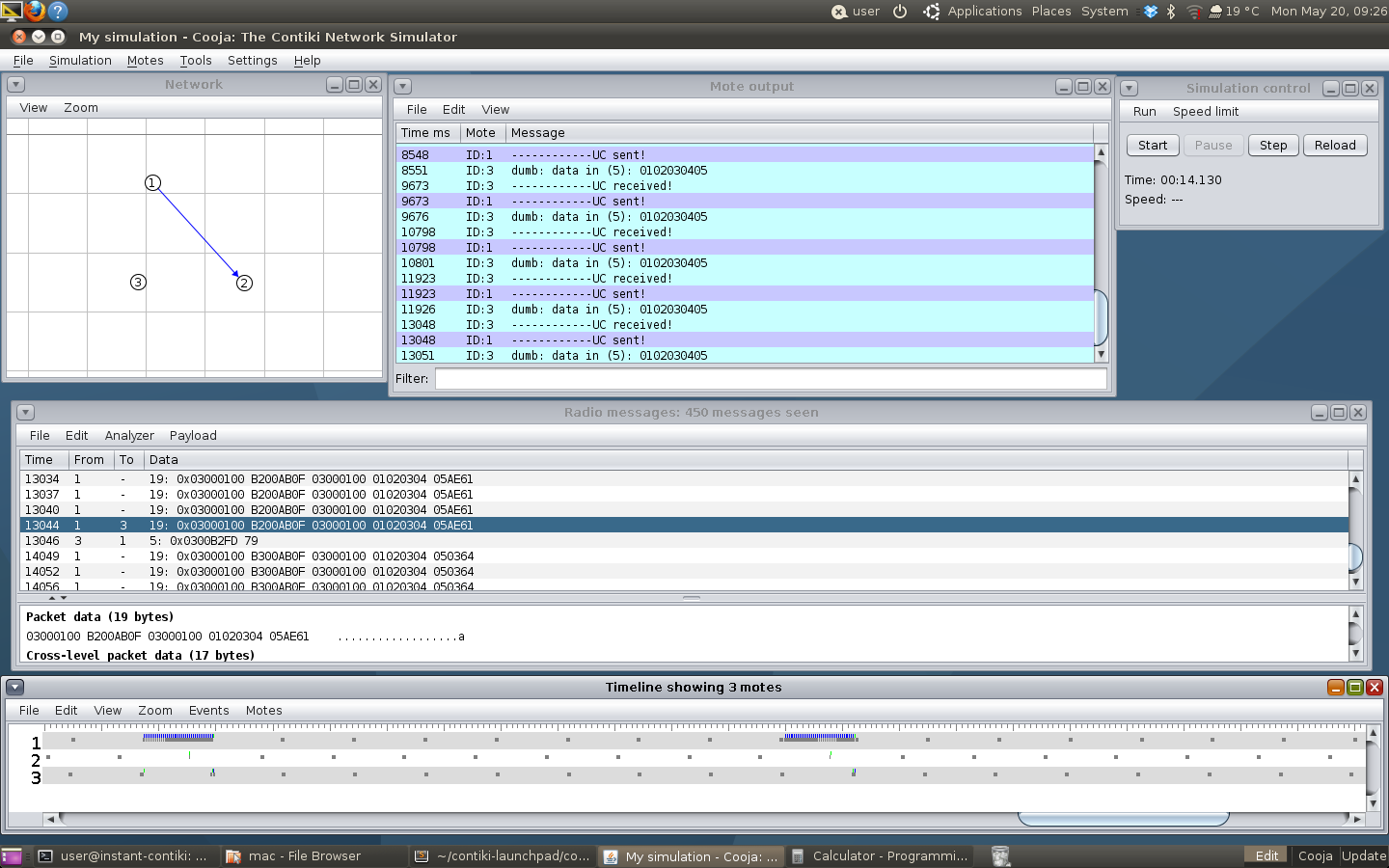Open the Network window menu arrow
The width and height of the screenshot is (1389, 868).
(15, 85)
